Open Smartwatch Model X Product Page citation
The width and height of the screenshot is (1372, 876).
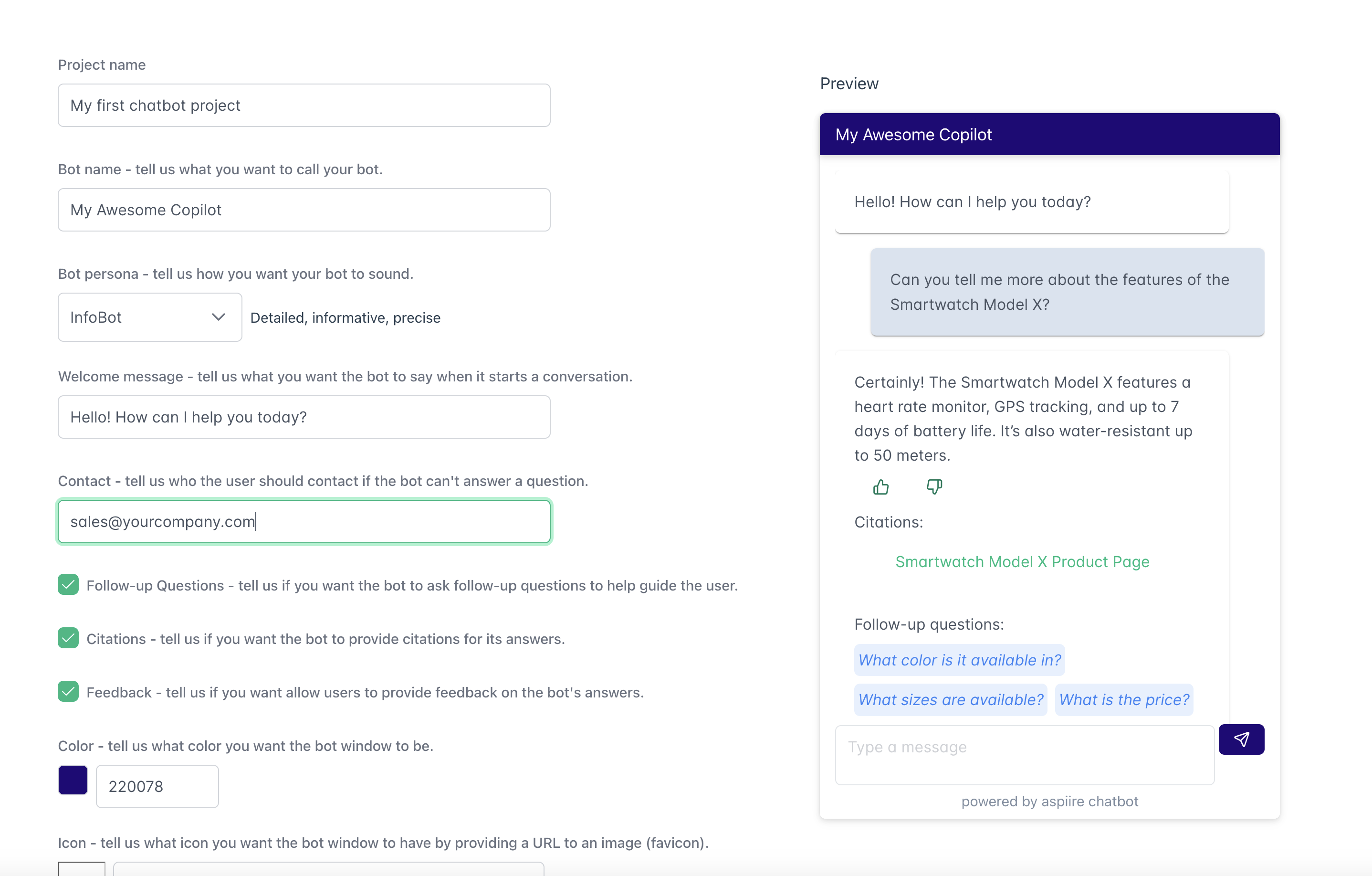1022,561
